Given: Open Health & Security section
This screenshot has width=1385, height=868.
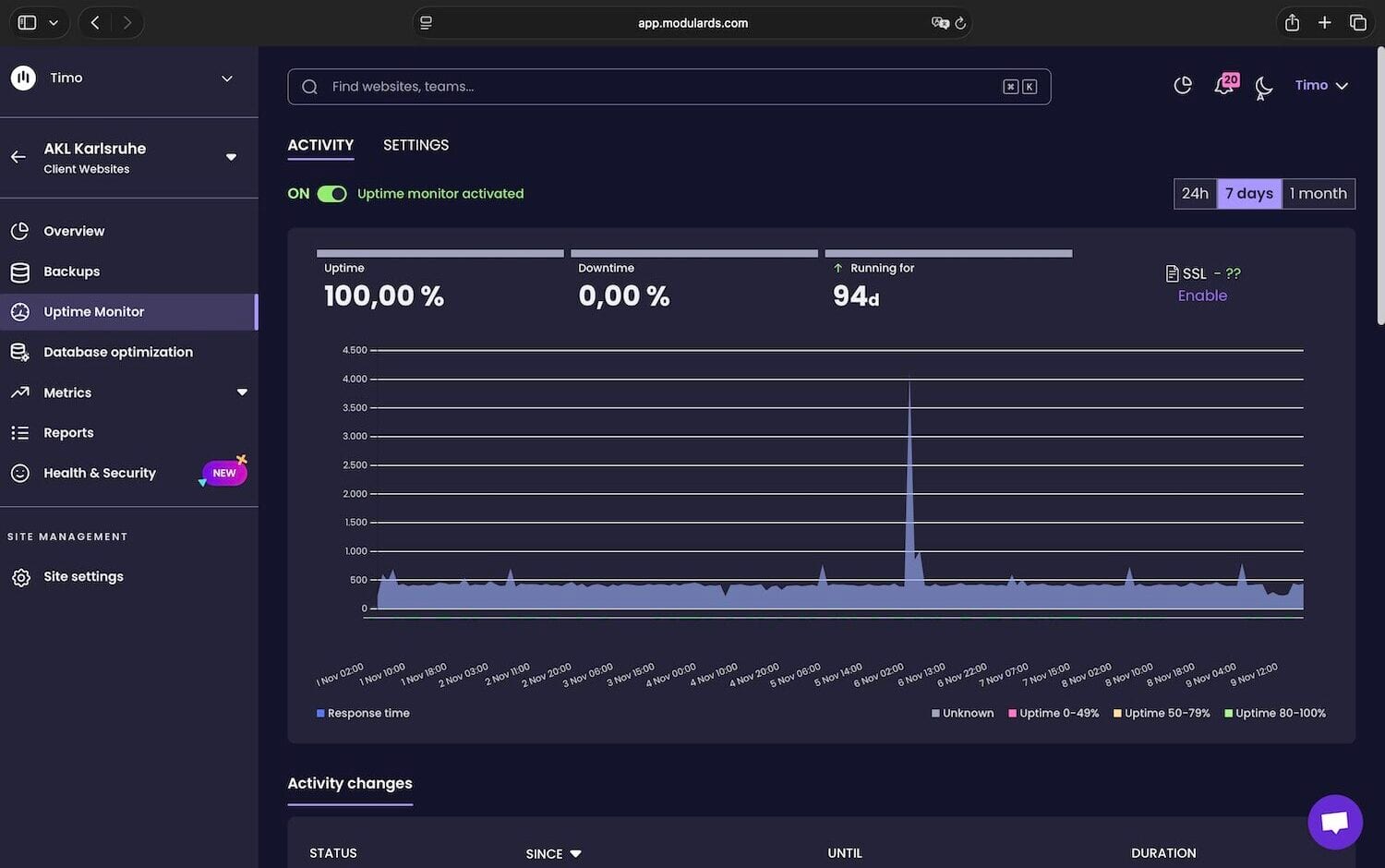Looking at the screenshot, I should (x=100, y=472).
